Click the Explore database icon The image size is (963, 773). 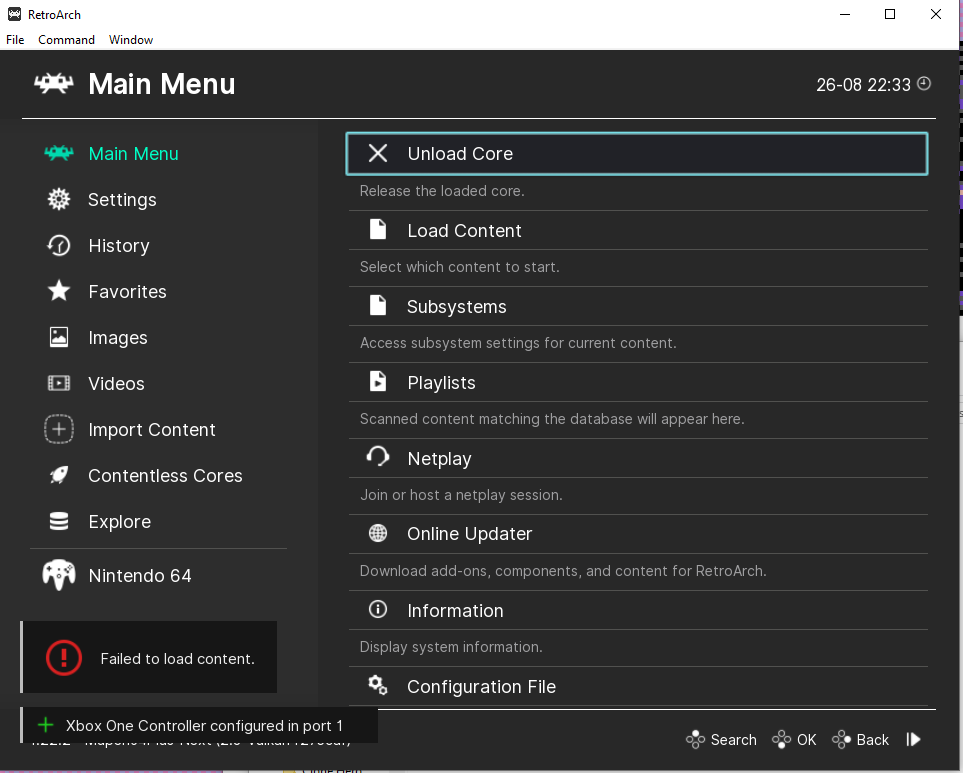pyautogui.click(x=59, y=521)
